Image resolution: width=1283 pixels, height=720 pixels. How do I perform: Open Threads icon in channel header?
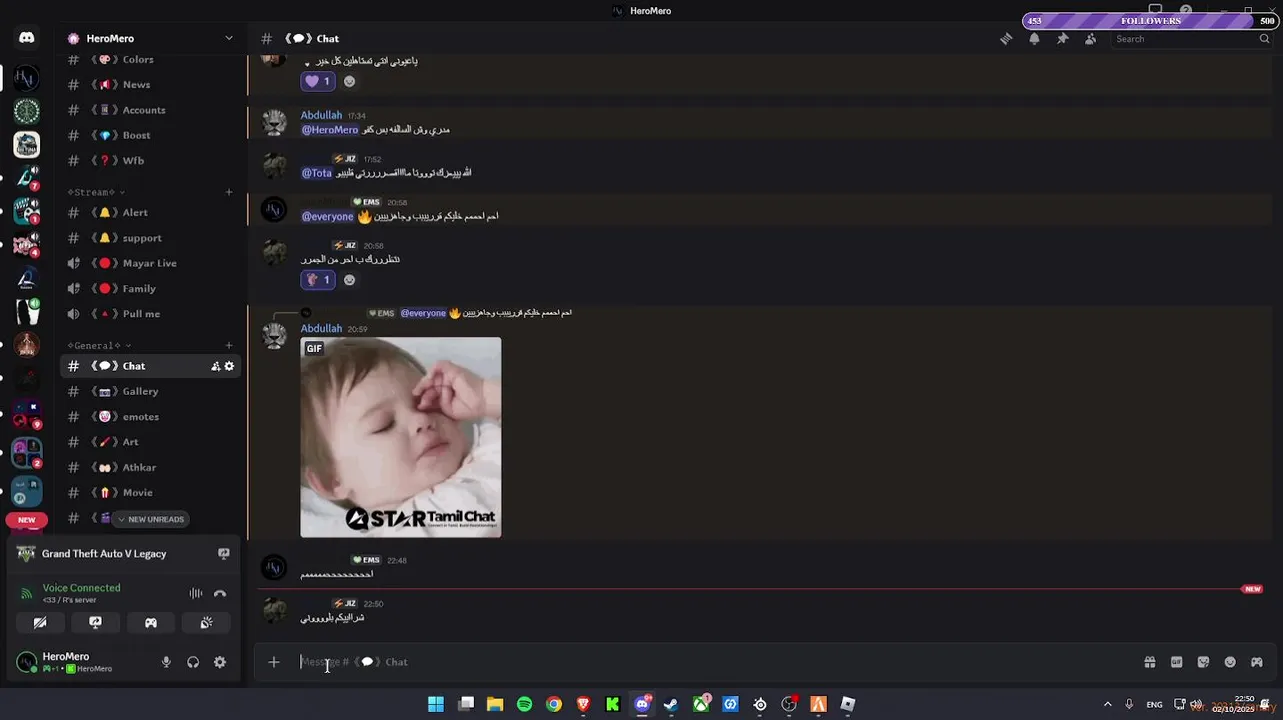[1006, 39]
